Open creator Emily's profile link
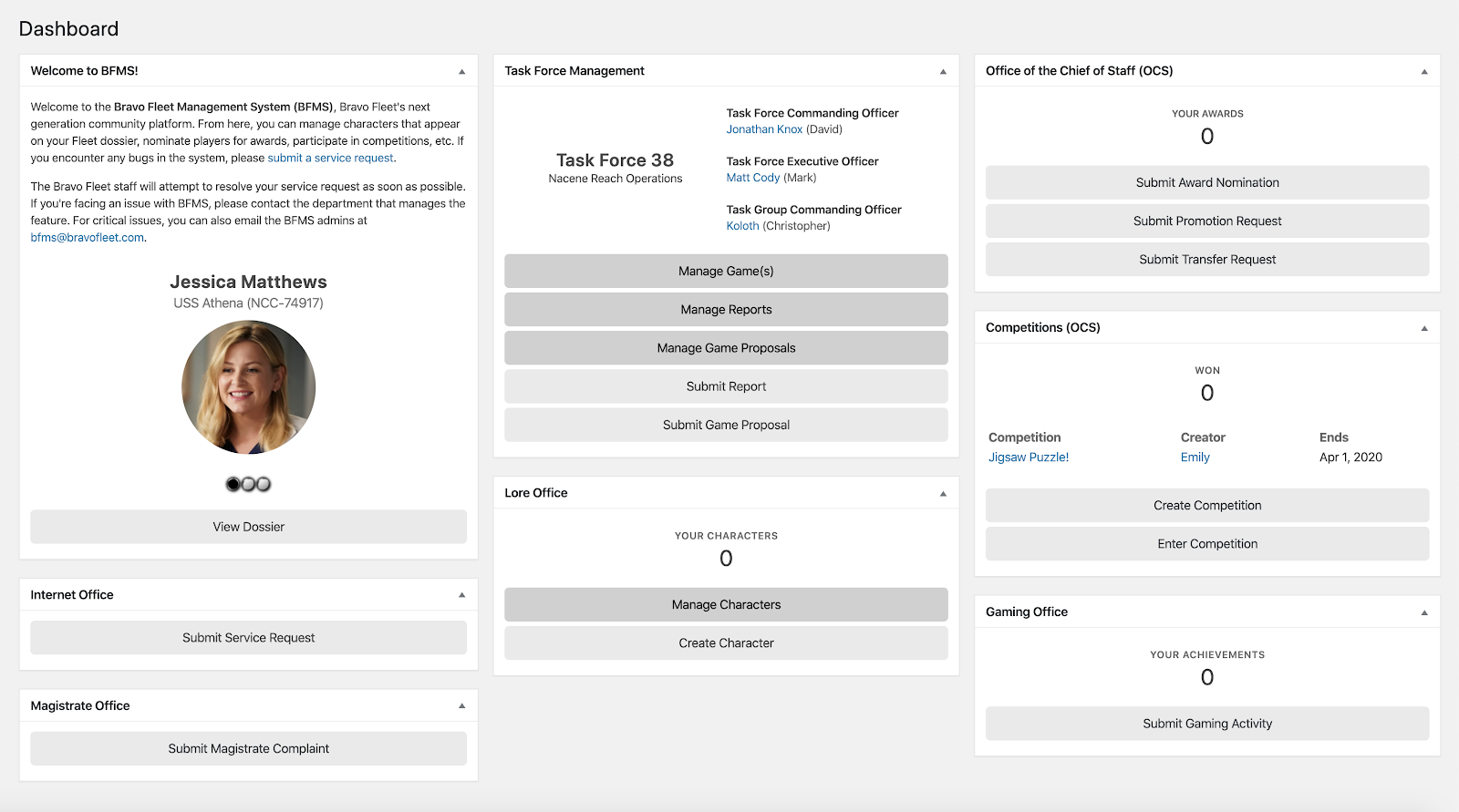Viewport: 1459px width, 812px height. click(x=1195, y=457)
